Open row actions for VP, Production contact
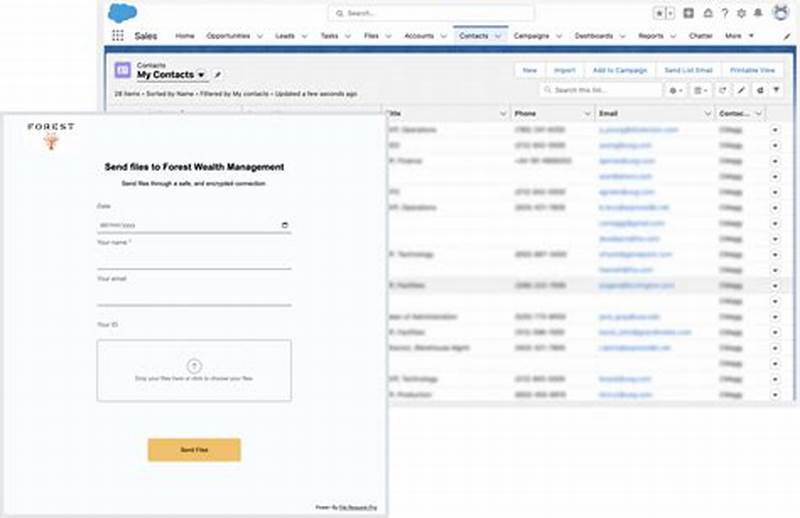The height and width of the screenshot is (518, 800). [x=775, y=395]
